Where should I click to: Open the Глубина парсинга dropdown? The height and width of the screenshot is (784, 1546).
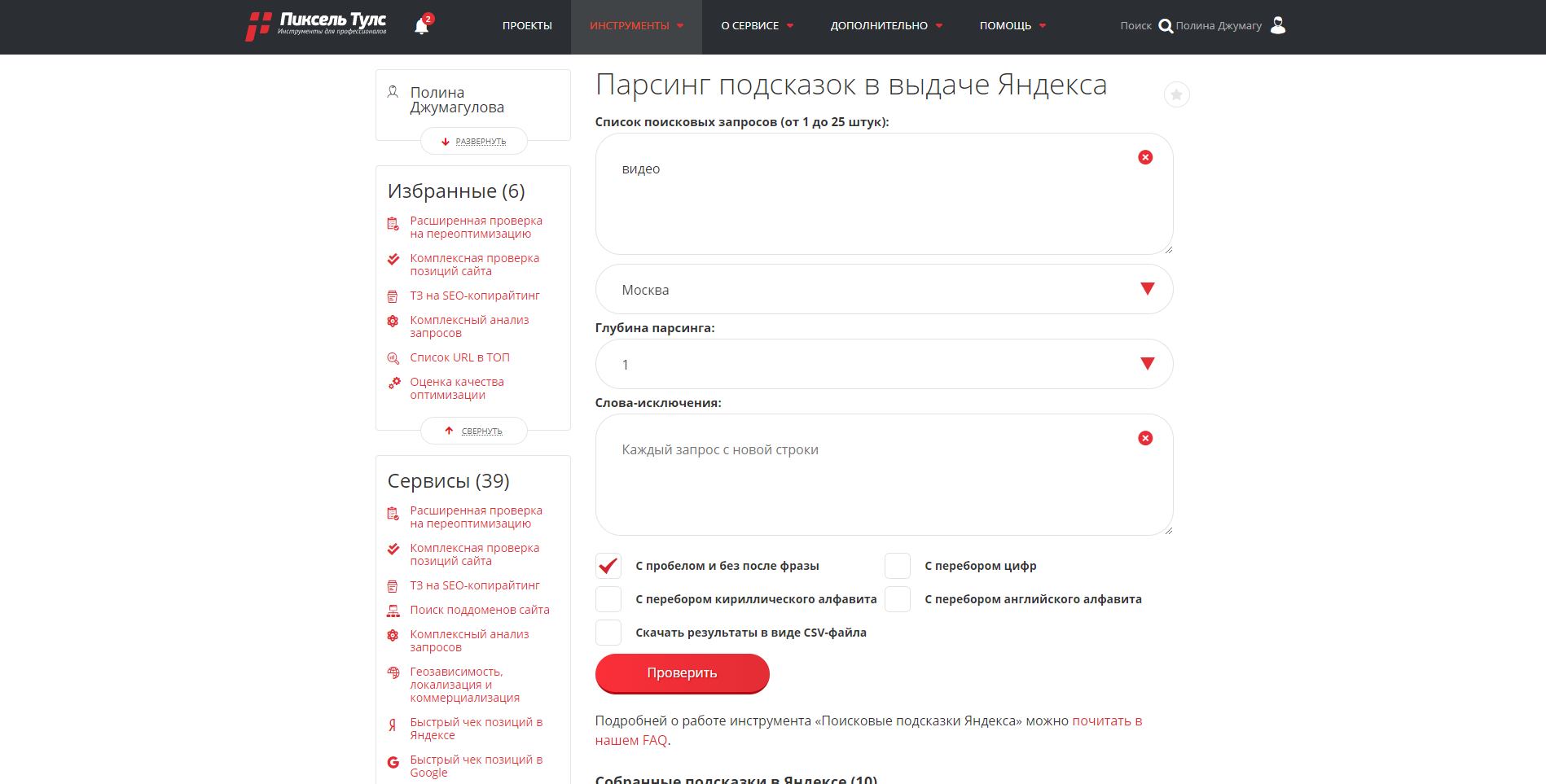point(884,364)
